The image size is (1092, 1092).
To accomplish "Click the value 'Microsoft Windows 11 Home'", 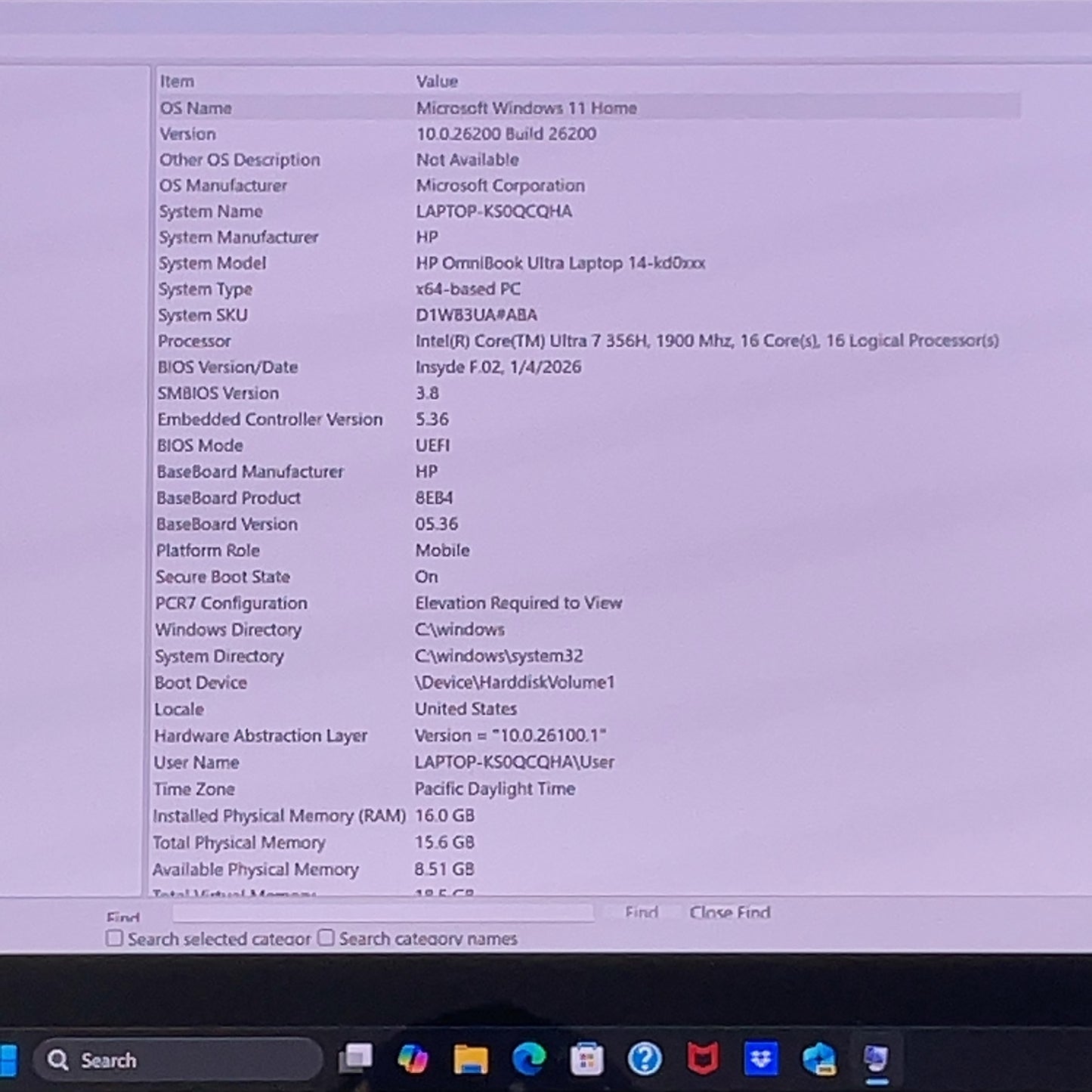I will 526,107.
